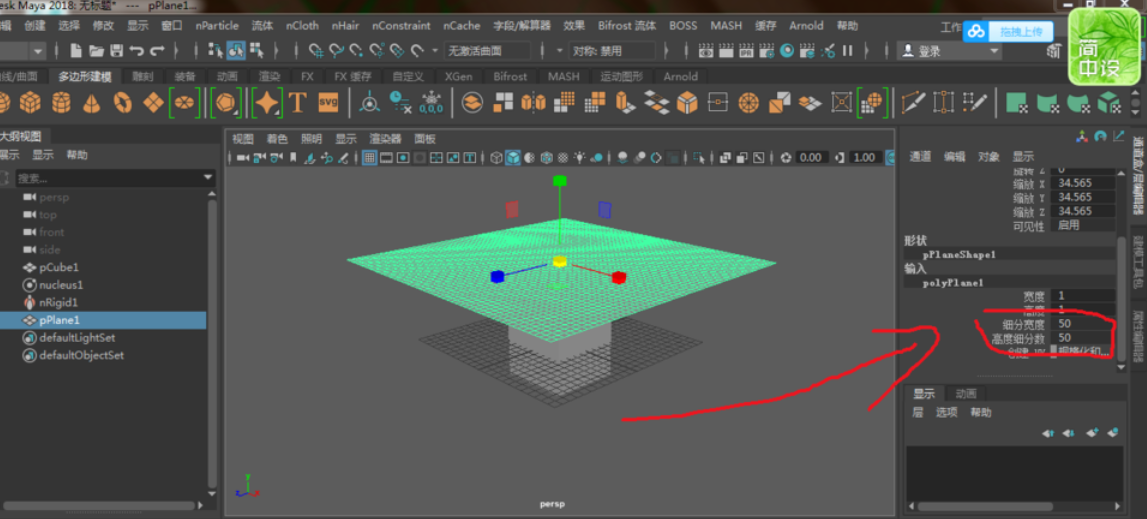Open the Arnold menu
This screenshot has width=1147, height=519.
pyautogui.click(x=805, y=26)
